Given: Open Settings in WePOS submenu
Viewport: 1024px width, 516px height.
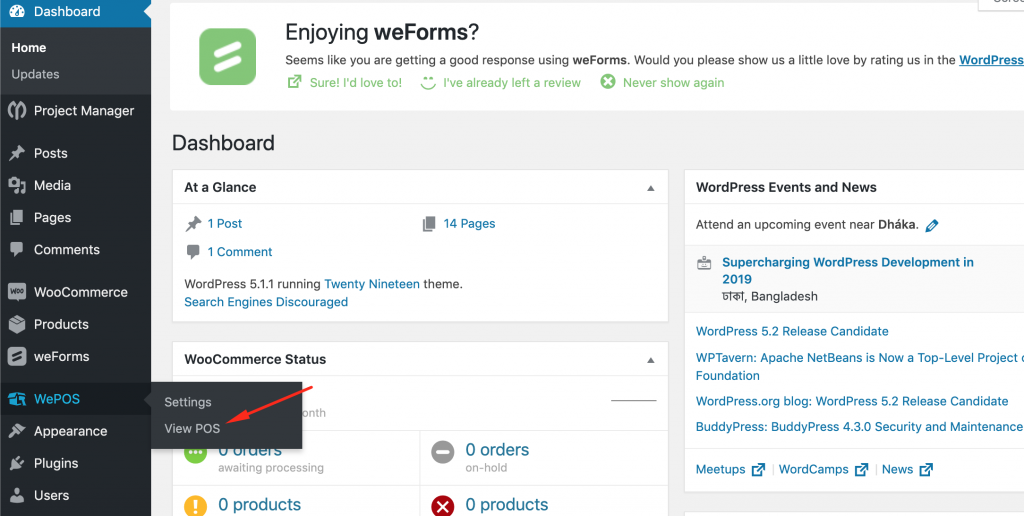Looking at the screenshot, I should point(188,402).
